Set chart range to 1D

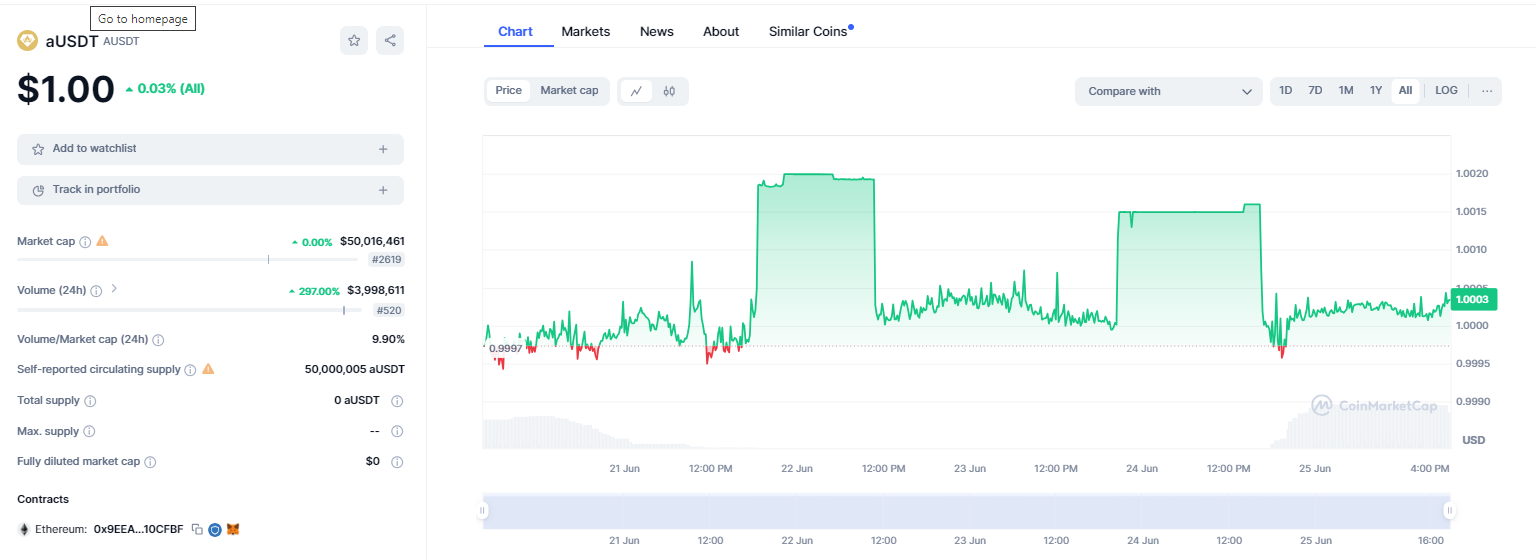(1286, 91)
